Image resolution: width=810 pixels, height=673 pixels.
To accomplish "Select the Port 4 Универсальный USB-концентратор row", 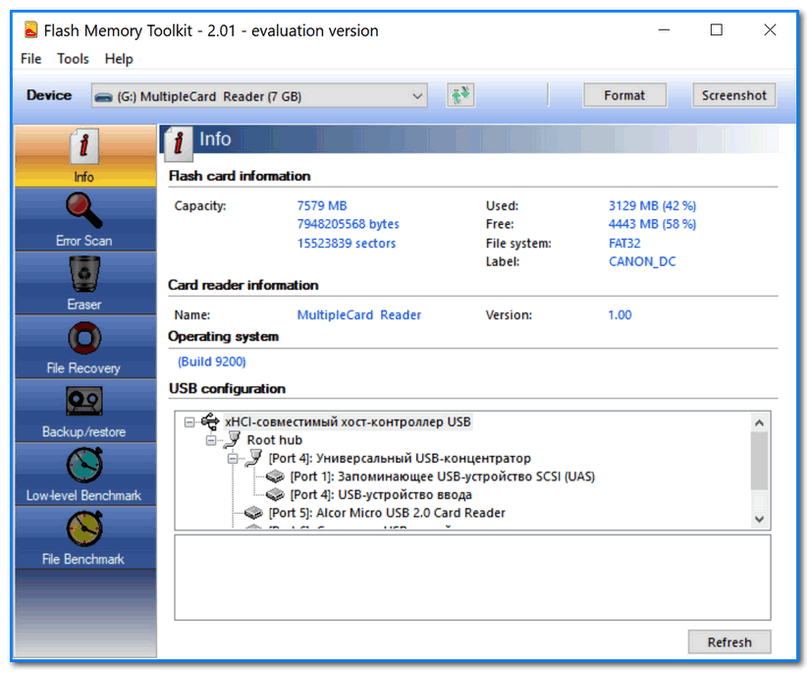I will point(399,458).
